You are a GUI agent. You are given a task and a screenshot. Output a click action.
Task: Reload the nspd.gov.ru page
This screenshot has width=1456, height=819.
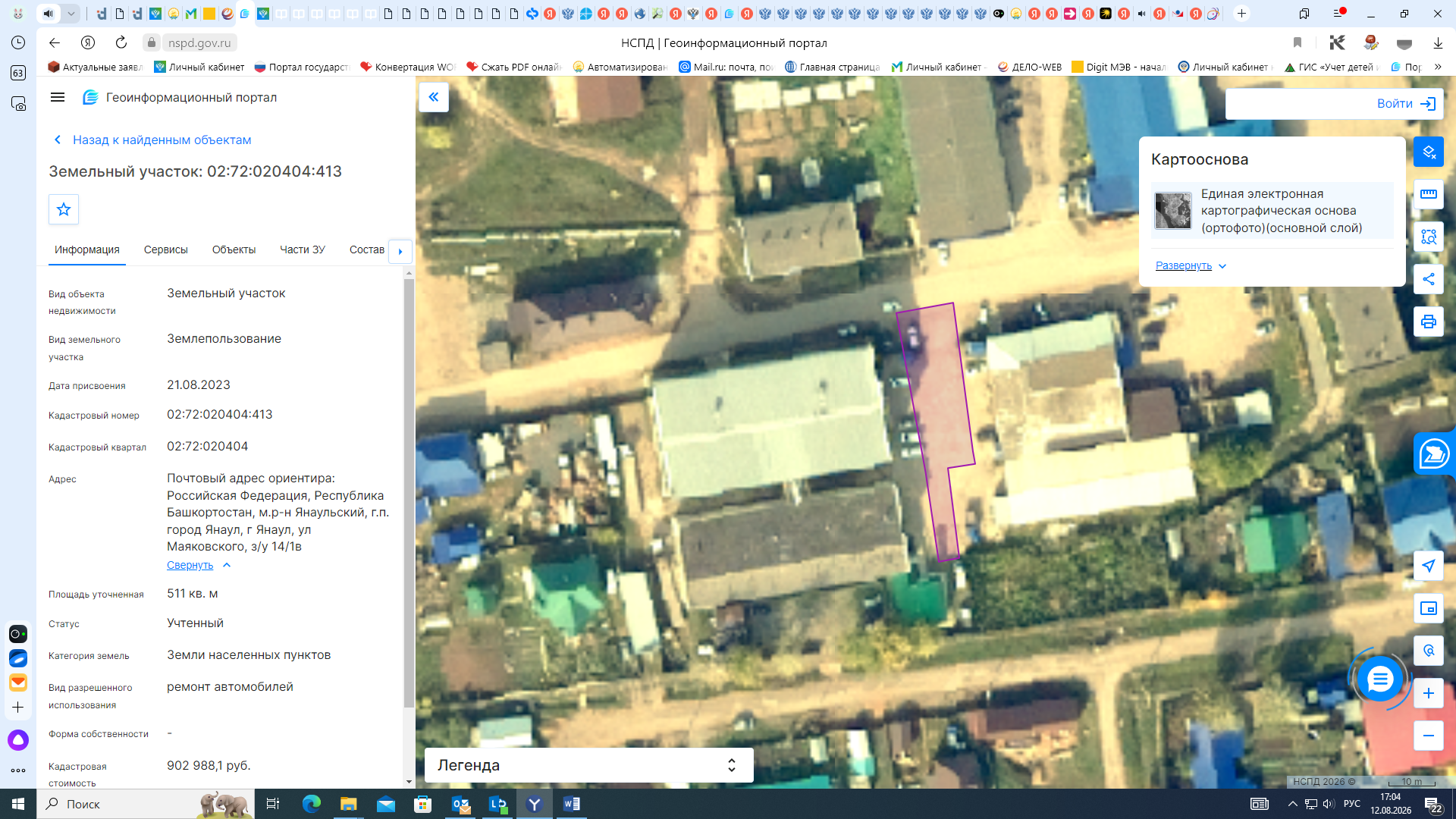pos(121,42)
